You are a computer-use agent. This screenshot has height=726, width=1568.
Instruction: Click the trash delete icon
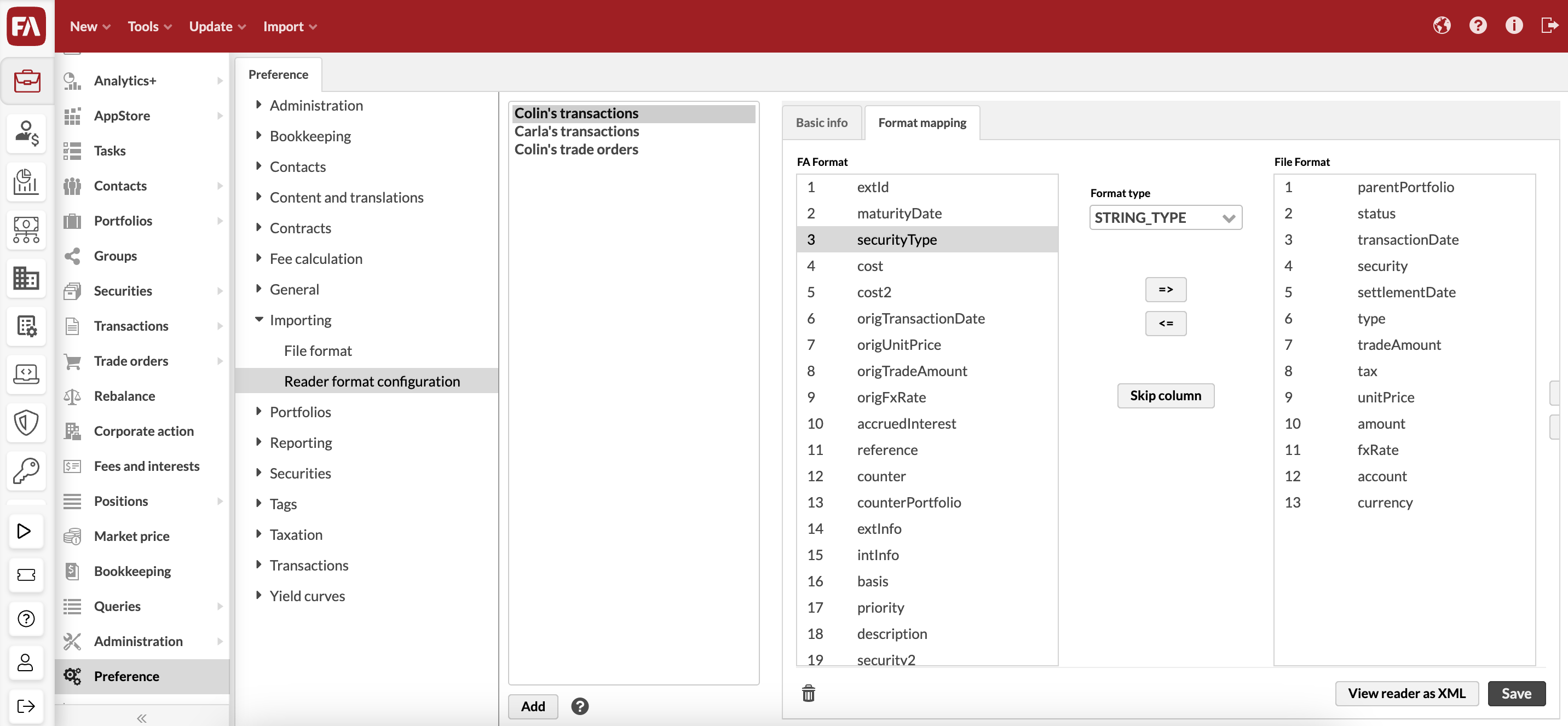[808, 693]
